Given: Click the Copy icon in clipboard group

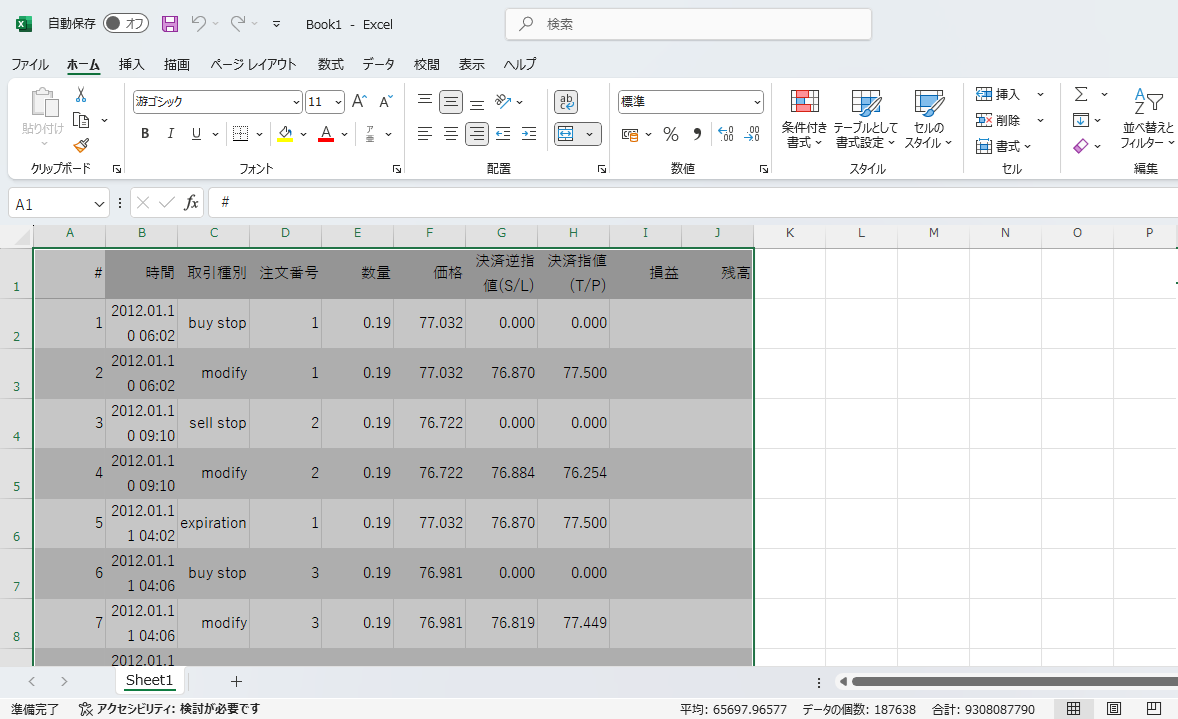Looking at the screenshot, I should click(x=81, y=120).
